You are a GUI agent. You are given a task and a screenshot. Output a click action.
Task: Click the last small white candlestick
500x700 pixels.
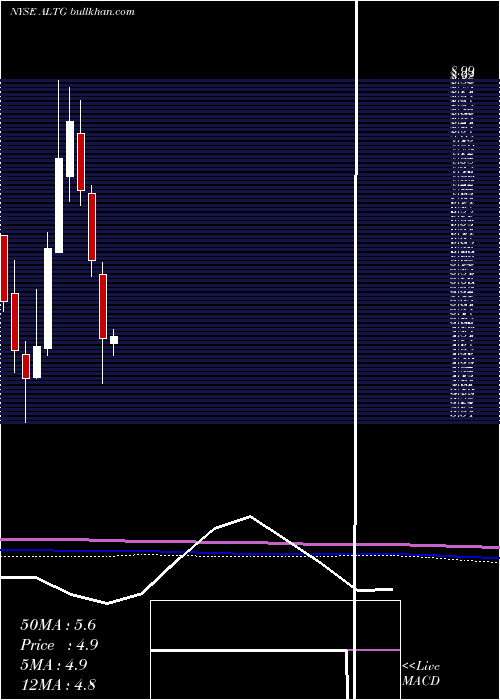tap(114, 340)
